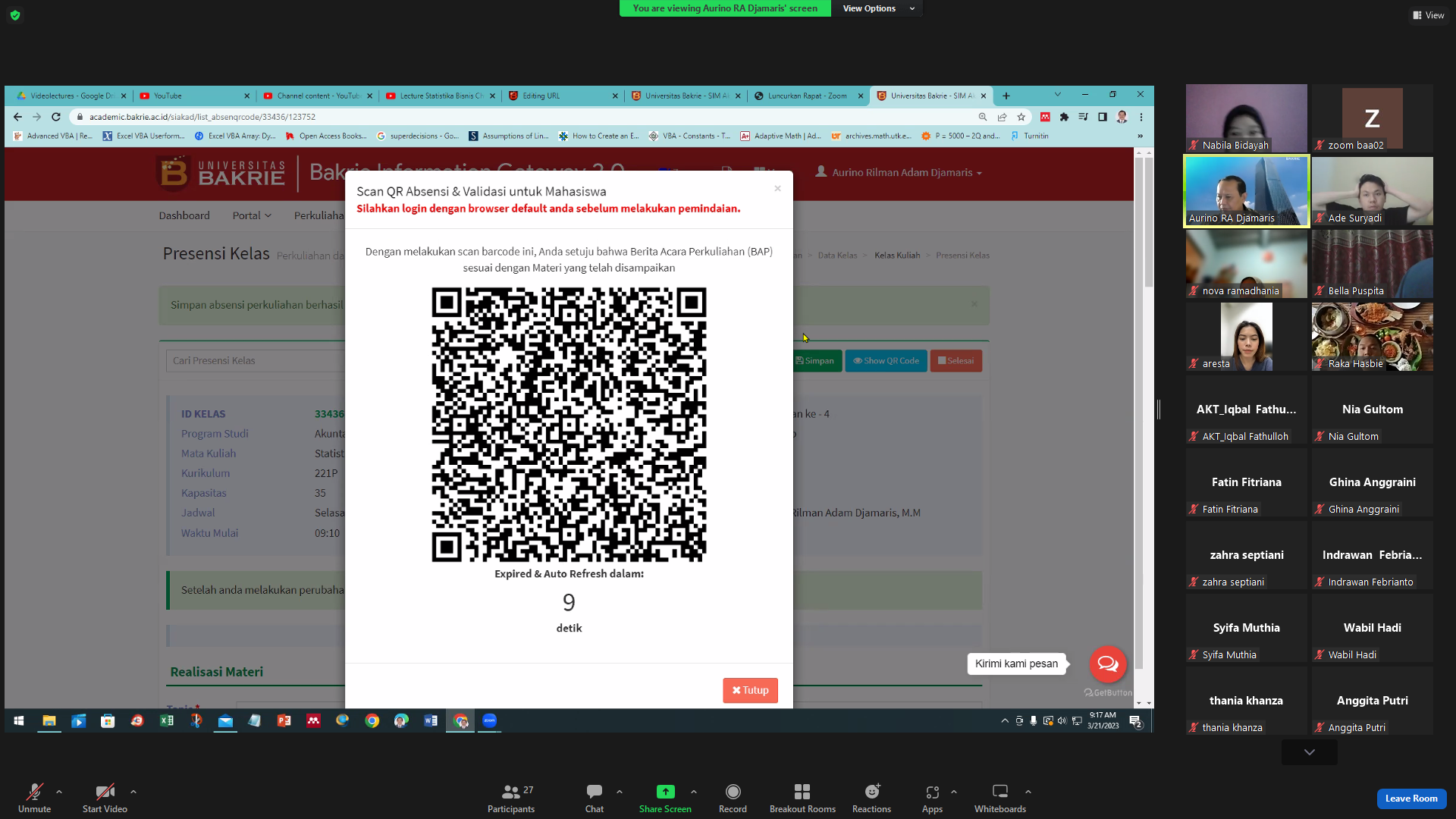Viewport: 1456px width, 819px height.
Task: Unmute the microphone in Zoom
Action: pos(34,798)
